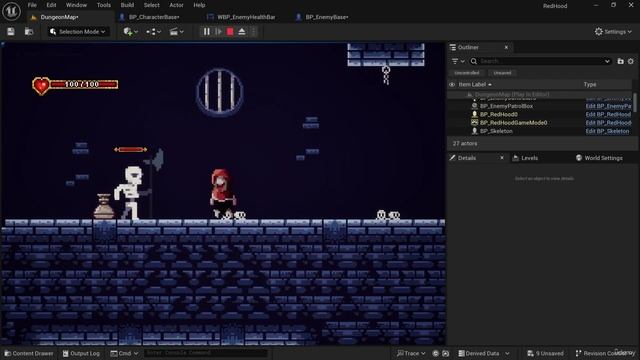Viewport: 640px width, 360px height.
Task: Open the Derived Data menu
Action: point(484,353)
